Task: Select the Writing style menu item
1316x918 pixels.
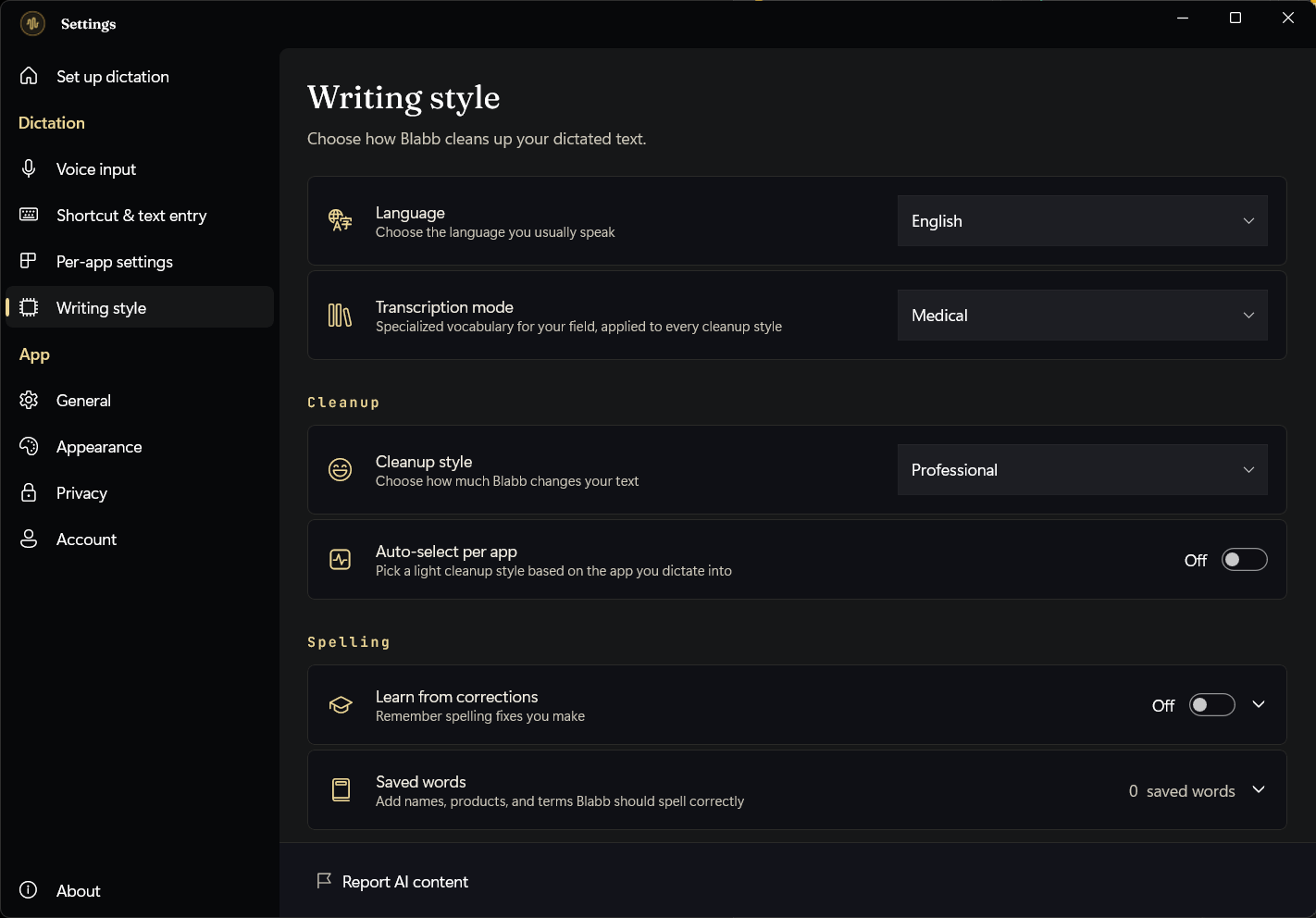Action: (140, 307)
